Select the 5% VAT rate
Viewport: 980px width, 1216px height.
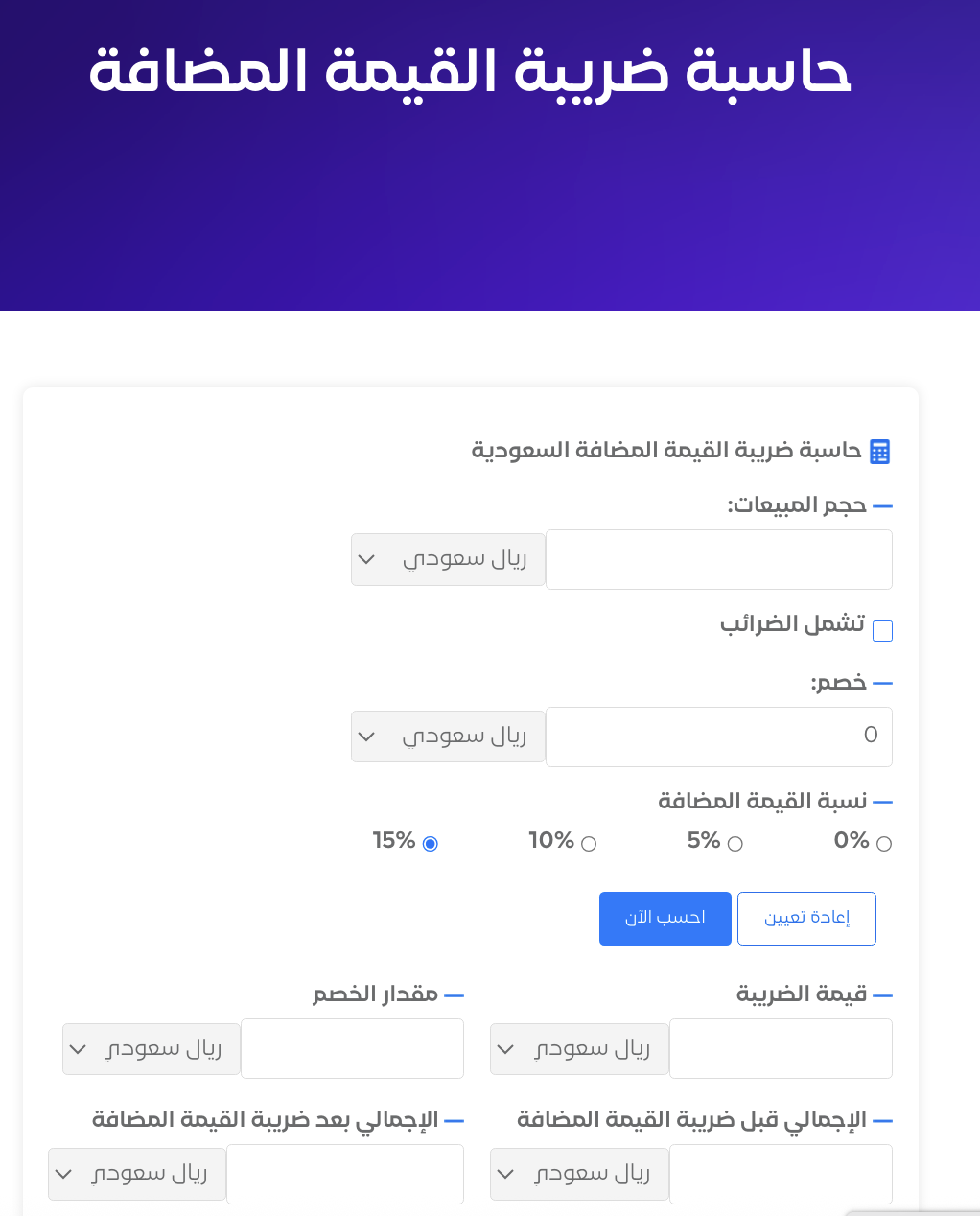point(735,842)
